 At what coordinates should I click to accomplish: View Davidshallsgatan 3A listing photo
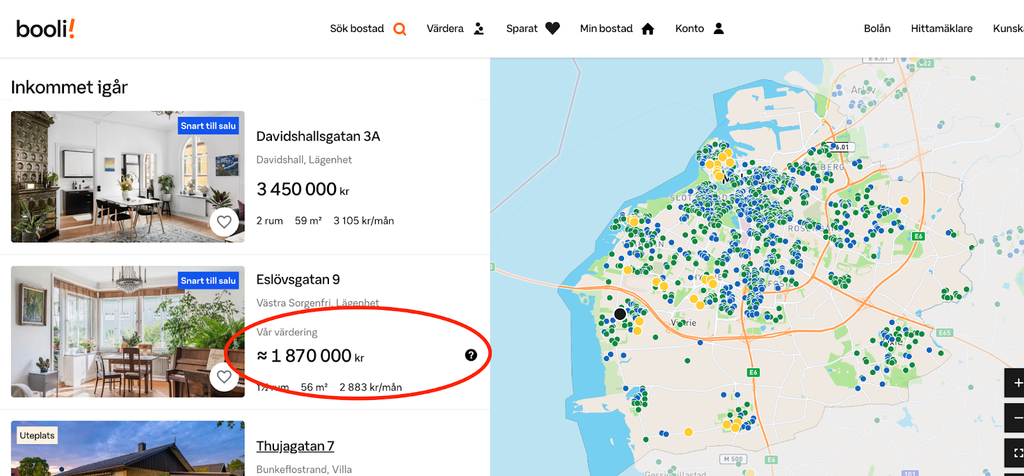click(x=128, y=176)
